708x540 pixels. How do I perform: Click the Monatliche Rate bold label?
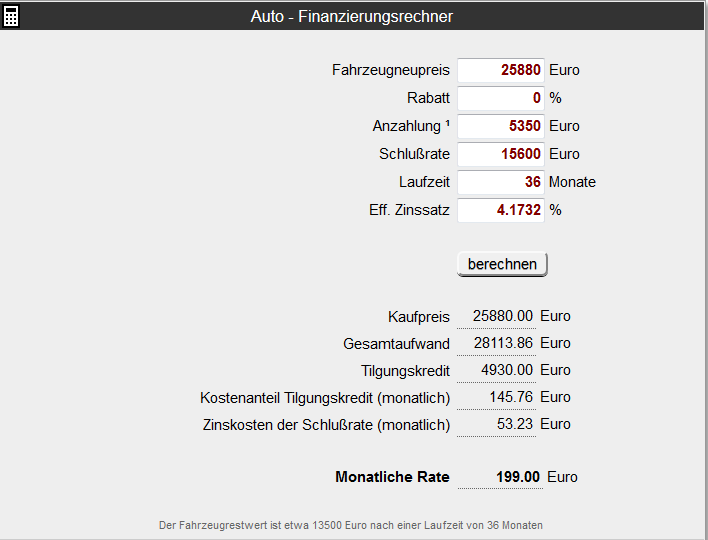coord(392,477)
